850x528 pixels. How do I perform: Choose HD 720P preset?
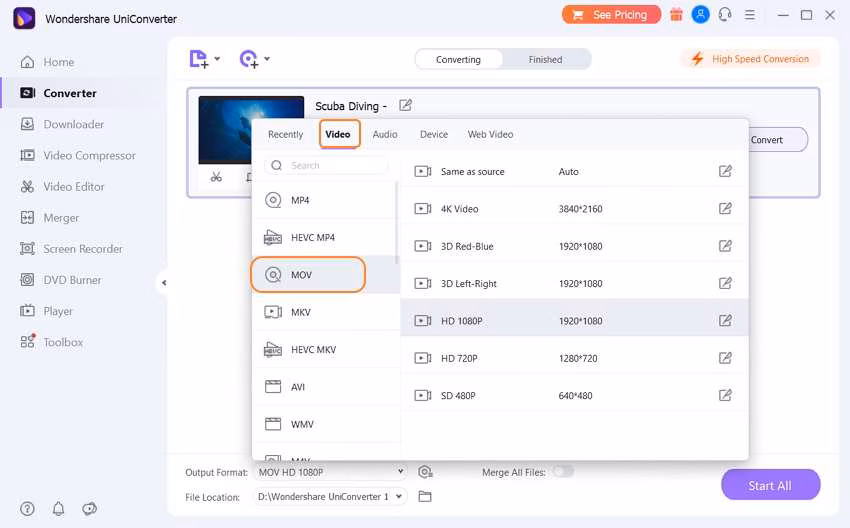click(x=575, y=358)
